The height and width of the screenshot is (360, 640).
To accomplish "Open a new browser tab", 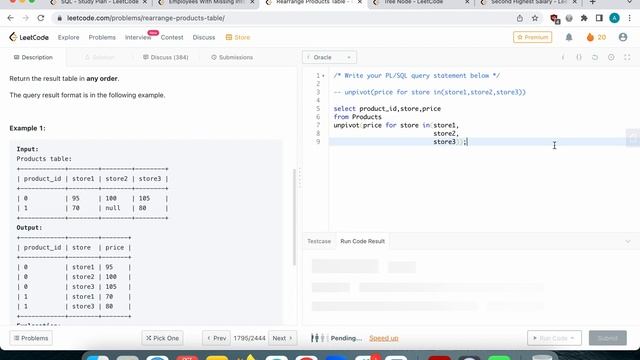I will click(x=593, y=2).
